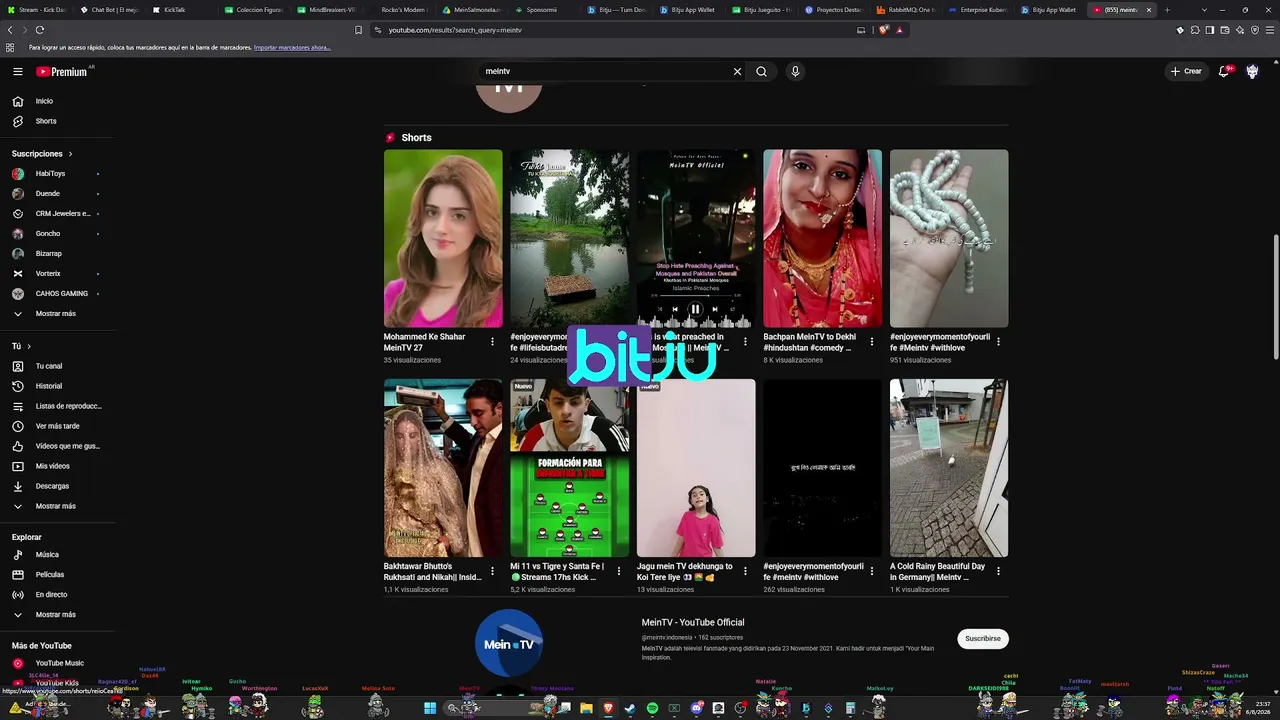This screenshot has width=1280, height=720.
Task: Open options for A Cold Rainy short
Action: coord(998,571)
